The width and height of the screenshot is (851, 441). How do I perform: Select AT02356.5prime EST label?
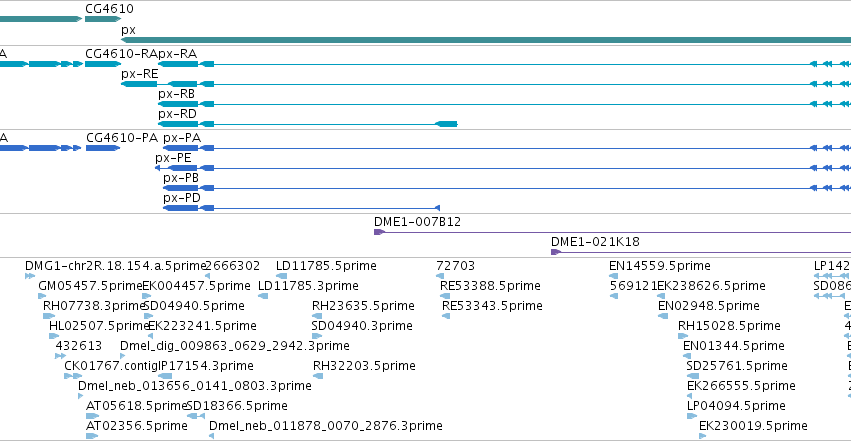click(137, 426)
